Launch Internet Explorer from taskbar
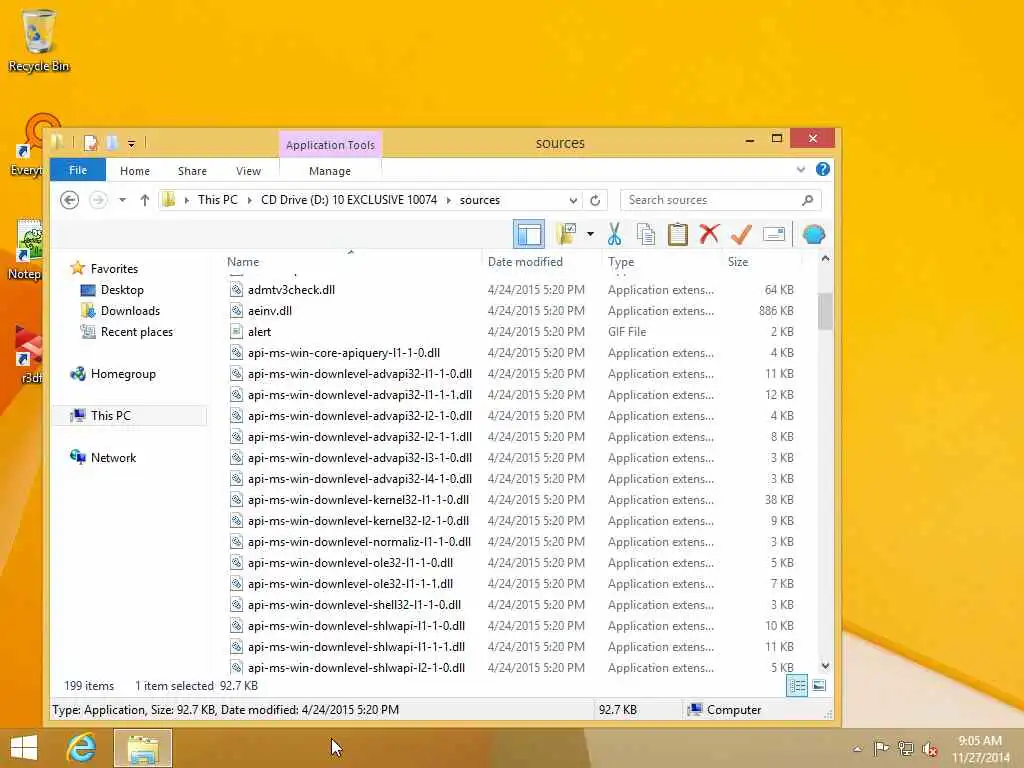 pyautogui.click(x=82, y=748)
